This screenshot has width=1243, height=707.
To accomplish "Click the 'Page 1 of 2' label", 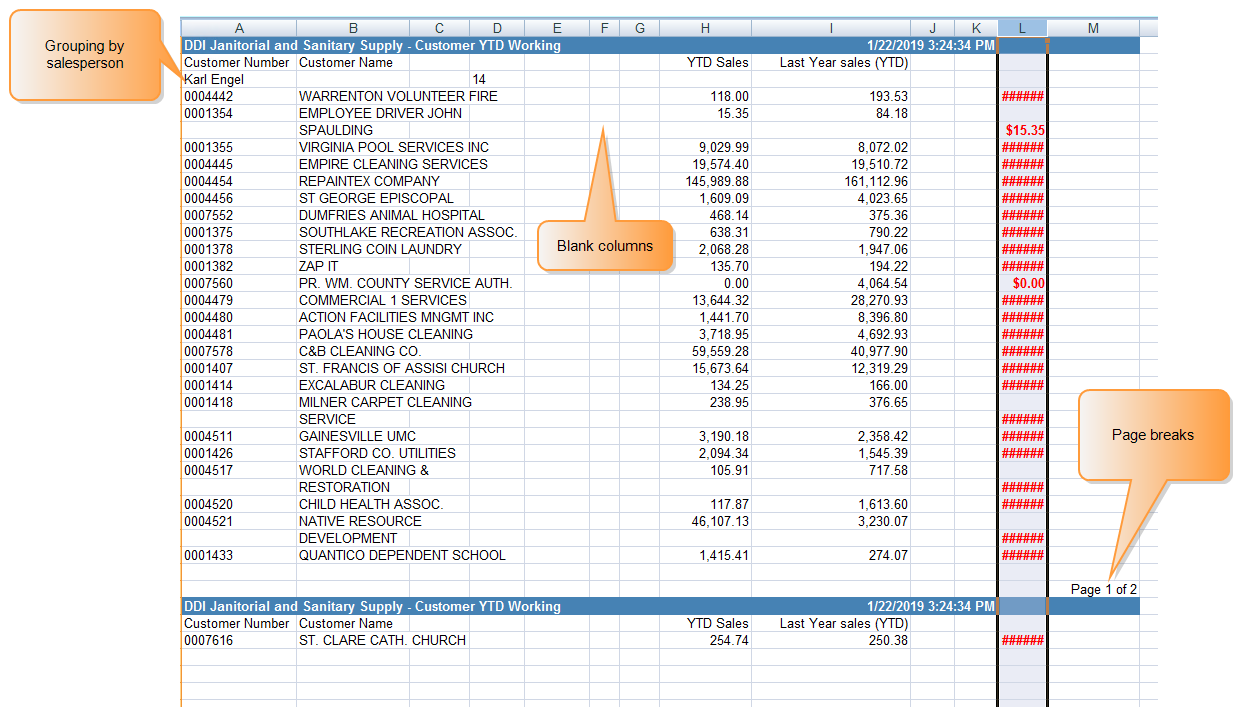I will (1102, 589).
